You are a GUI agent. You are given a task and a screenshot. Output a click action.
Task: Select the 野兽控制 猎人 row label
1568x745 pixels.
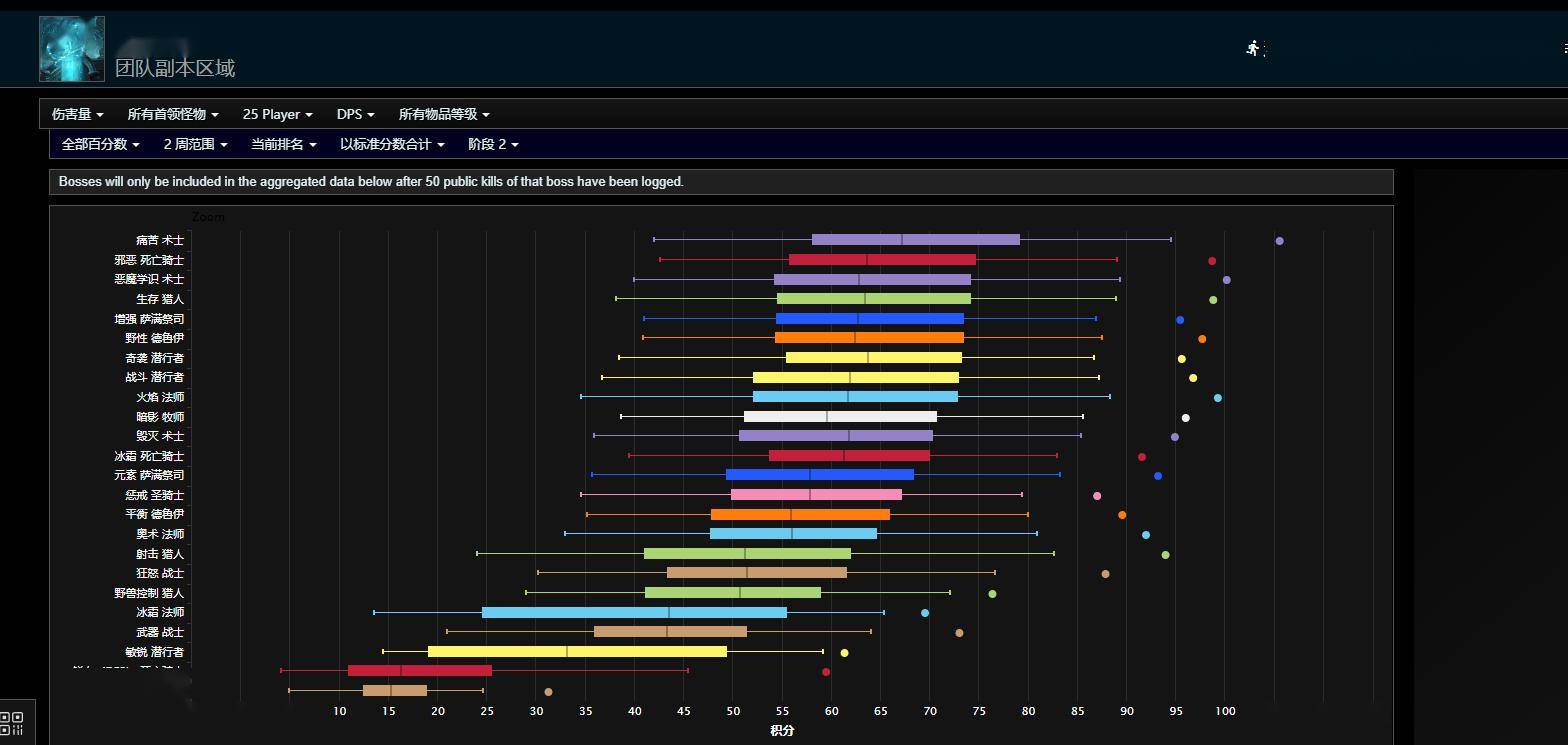149,593
